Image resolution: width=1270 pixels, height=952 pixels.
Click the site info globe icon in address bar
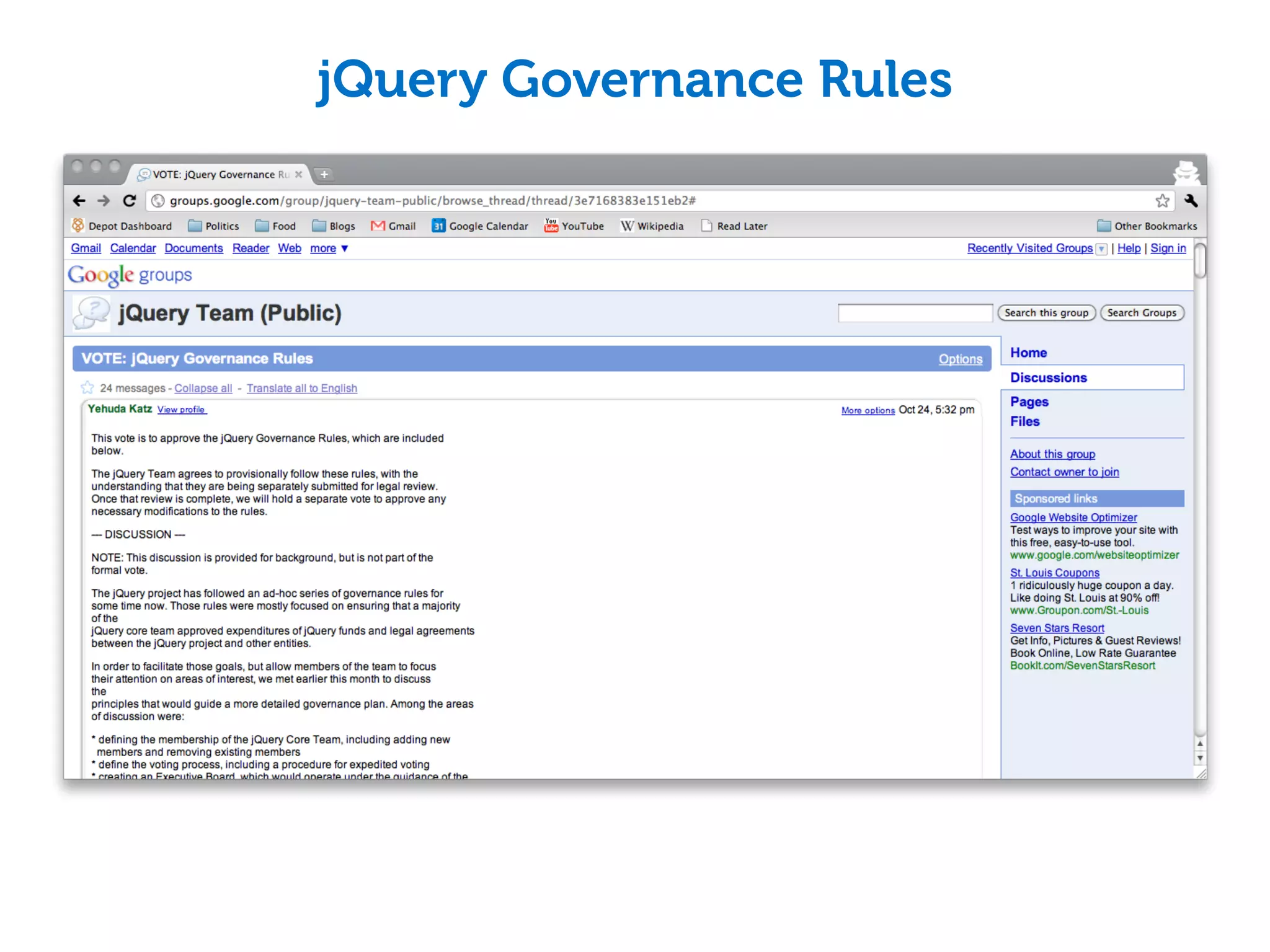(x=158, y=201)
